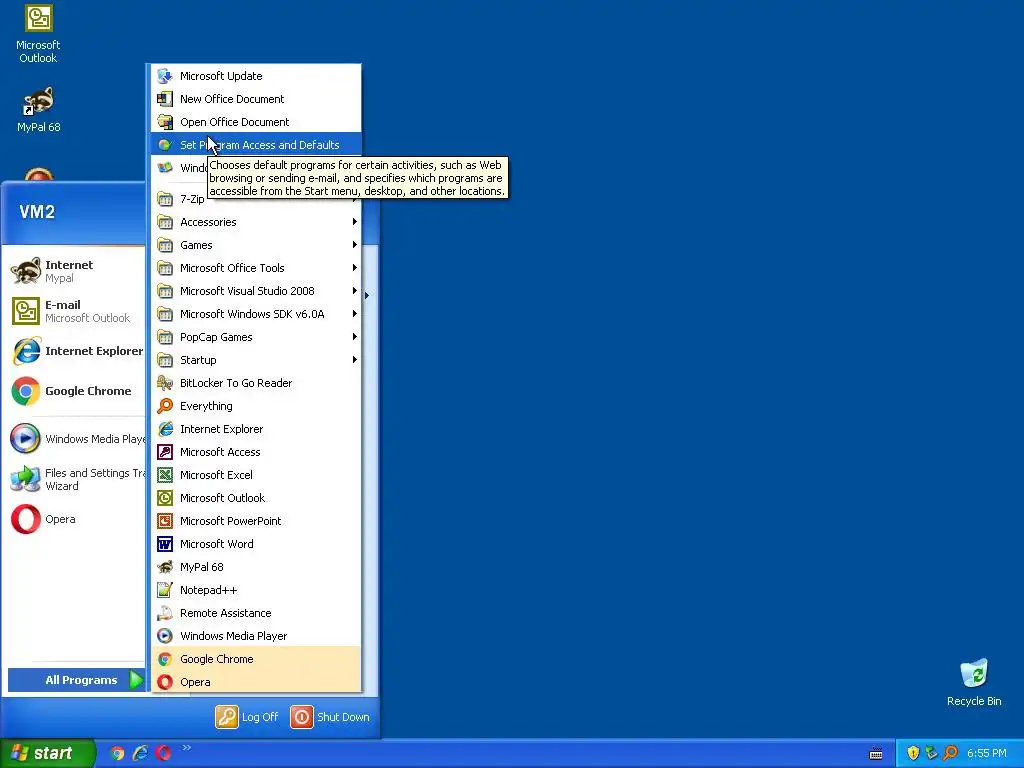Expand the Microsoft Windows SDK v6.0A arrow

355,314
